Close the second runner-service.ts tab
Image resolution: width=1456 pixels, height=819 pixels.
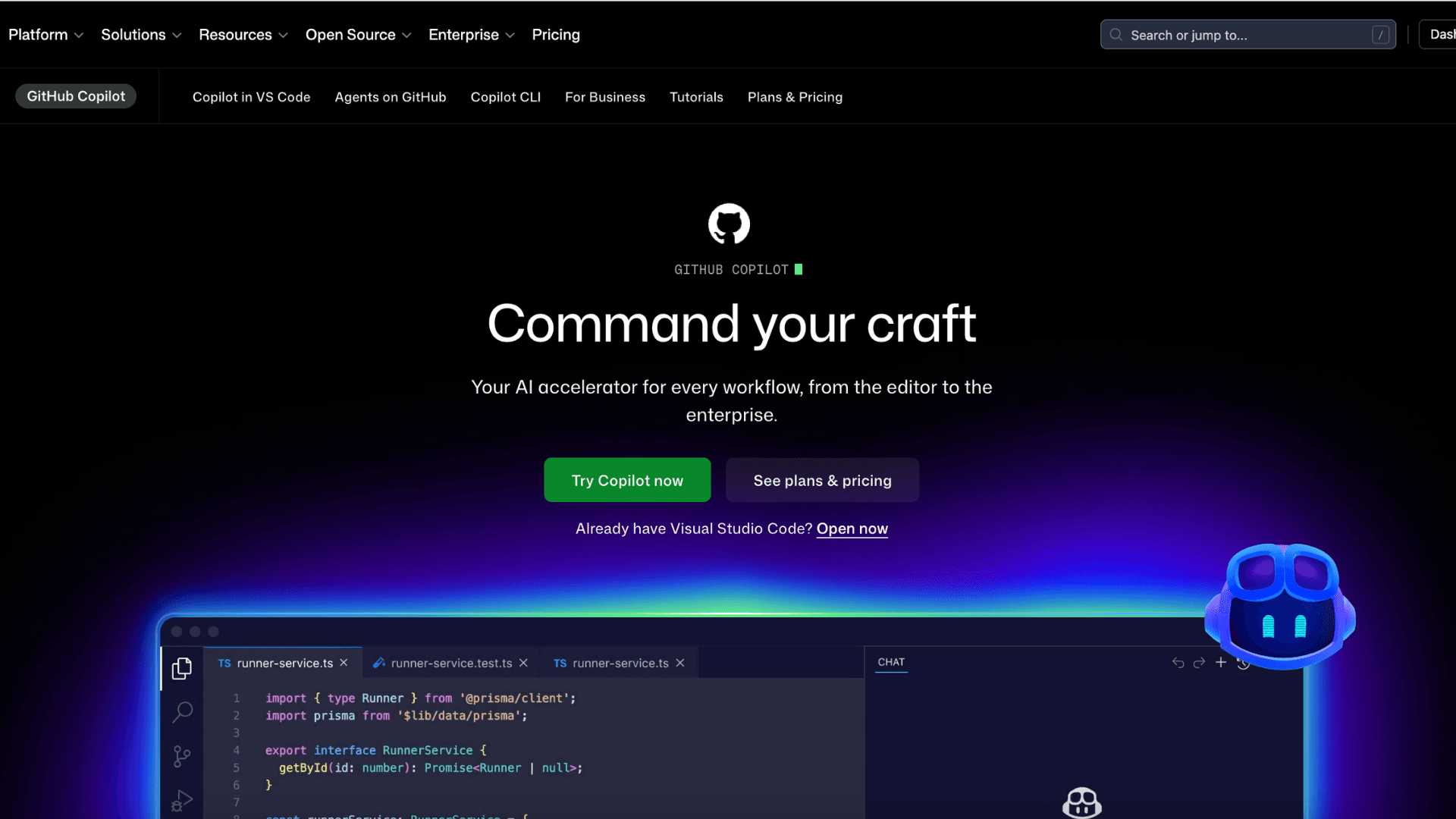(x=680, y=663)
